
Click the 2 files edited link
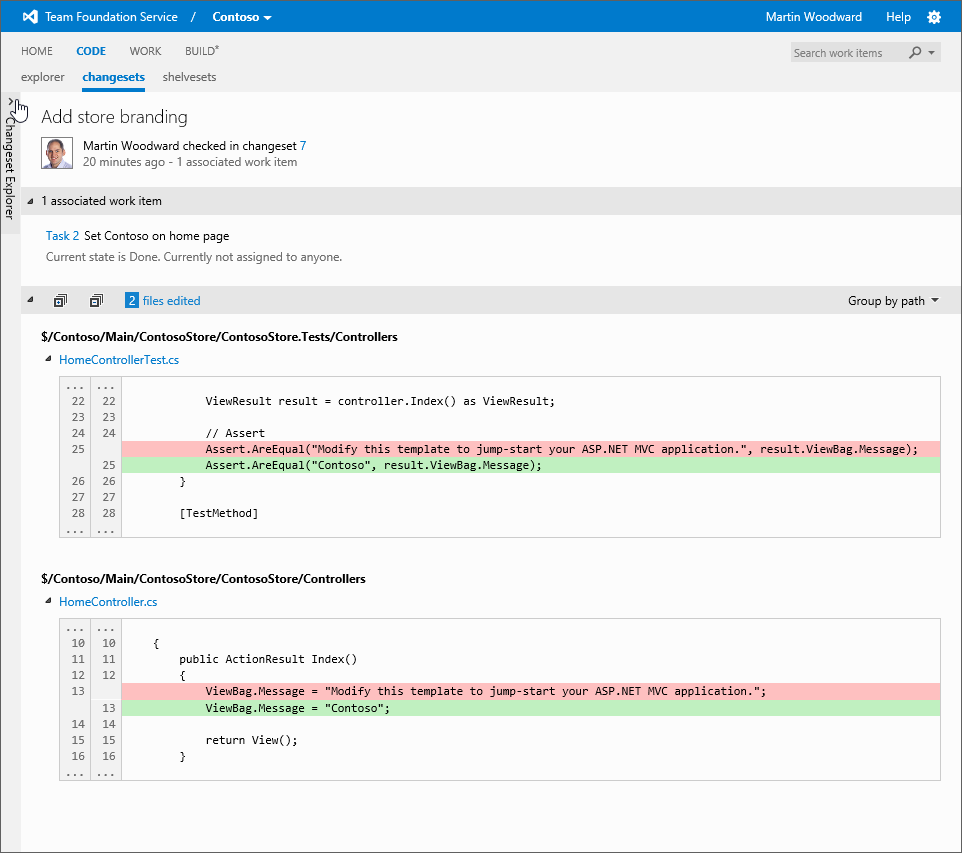[163, 301]
